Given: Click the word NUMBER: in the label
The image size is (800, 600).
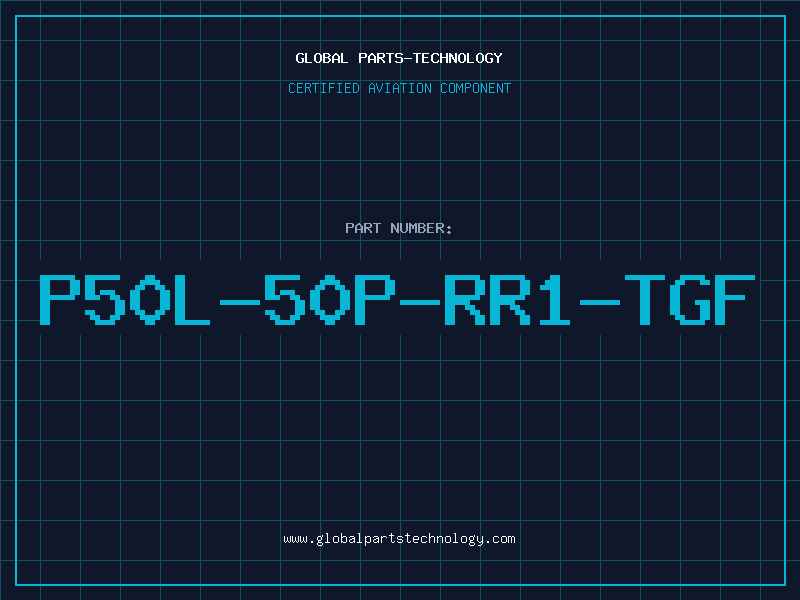Looking at the screenshot, I should (421, 228).
